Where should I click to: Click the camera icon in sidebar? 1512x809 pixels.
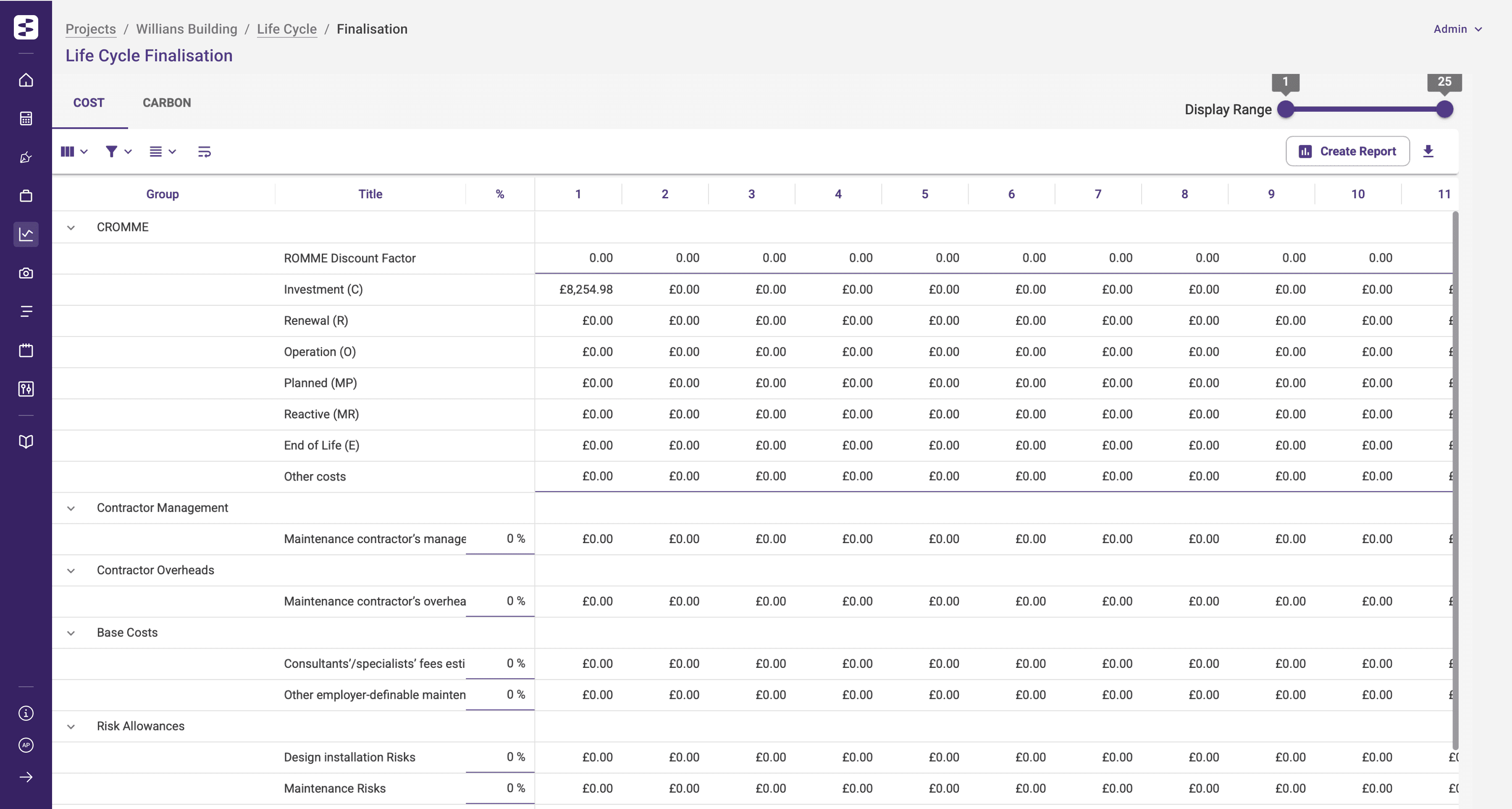[26, 273]
